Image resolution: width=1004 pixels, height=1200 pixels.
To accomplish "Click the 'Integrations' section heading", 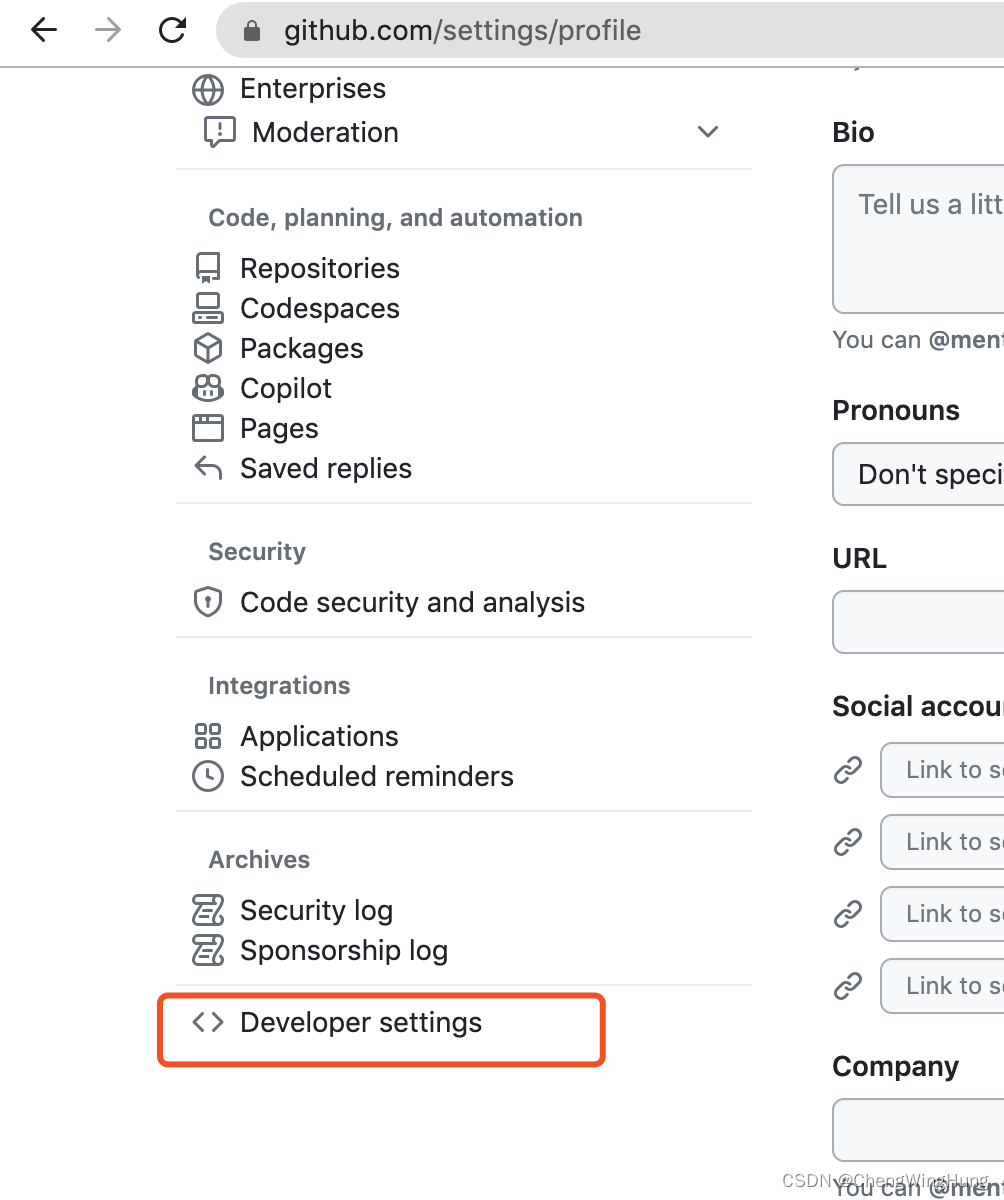I will click(279, 686).
